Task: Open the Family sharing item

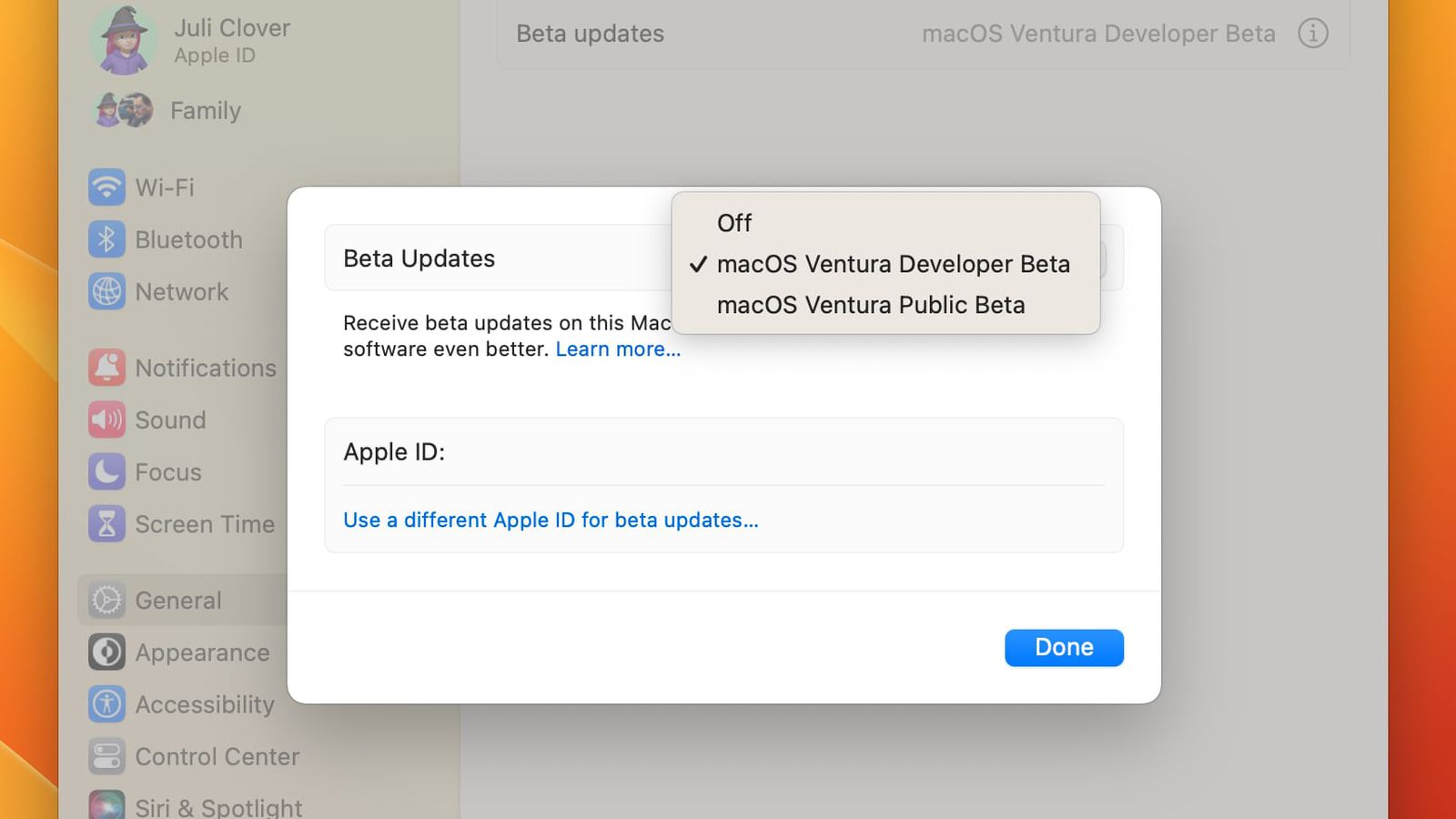Action: tap(205, 111)
